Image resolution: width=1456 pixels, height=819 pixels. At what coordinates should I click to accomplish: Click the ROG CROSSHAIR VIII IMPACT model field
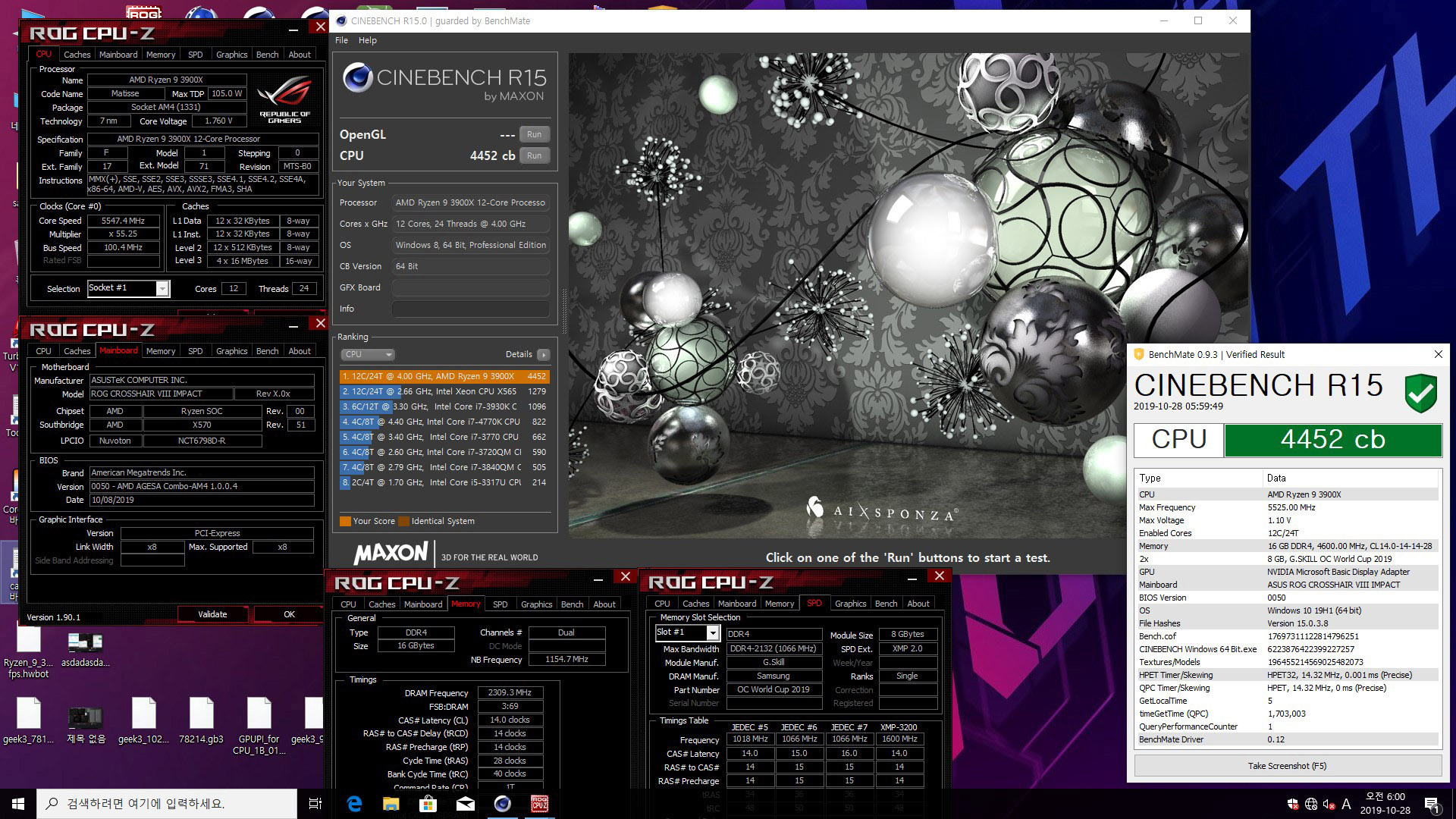pos(162,394)
